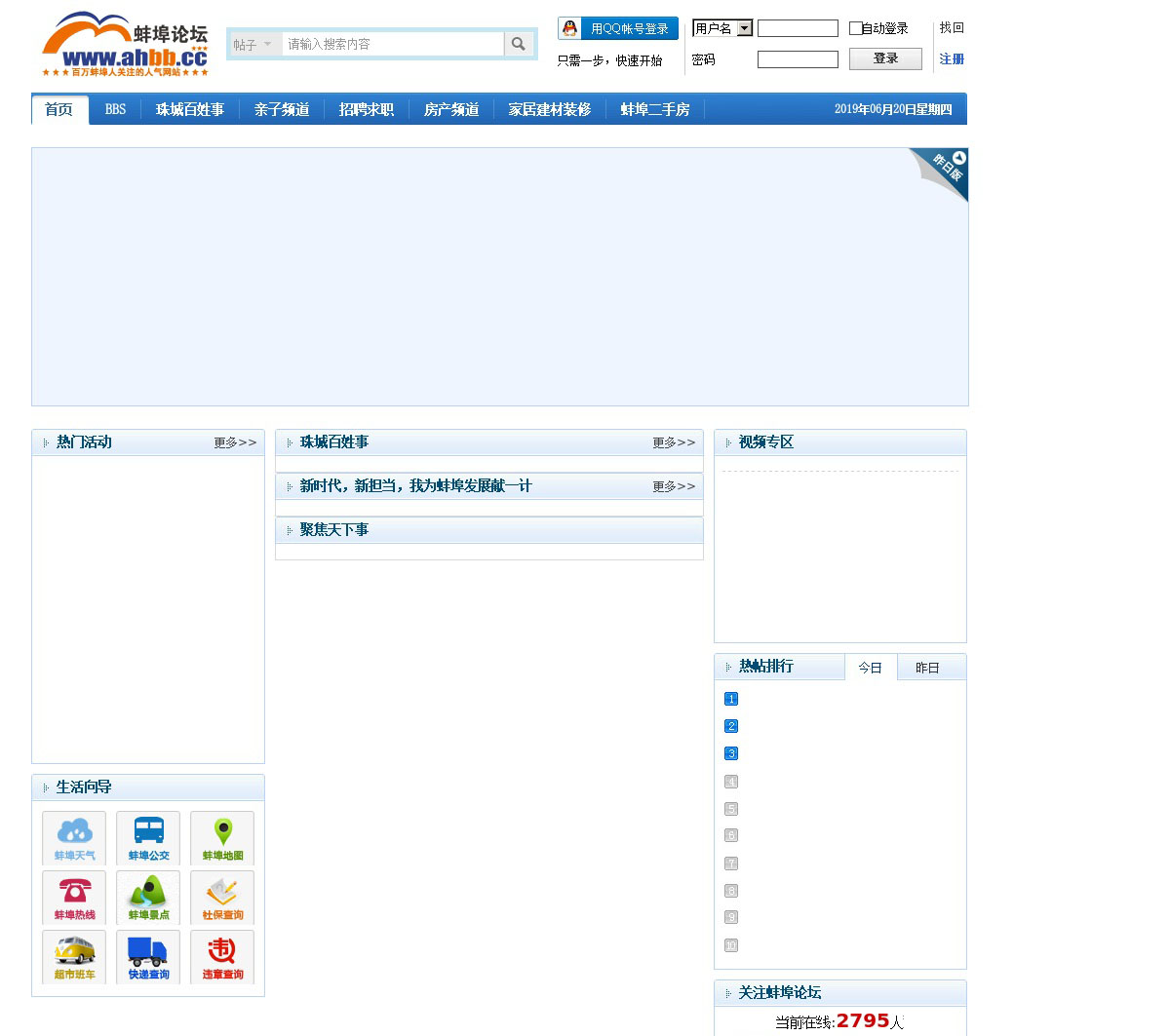Click 用QQ帐号登录 button
The height and width of the screenshot is (1036, 1170).
(x=618, y=28)
